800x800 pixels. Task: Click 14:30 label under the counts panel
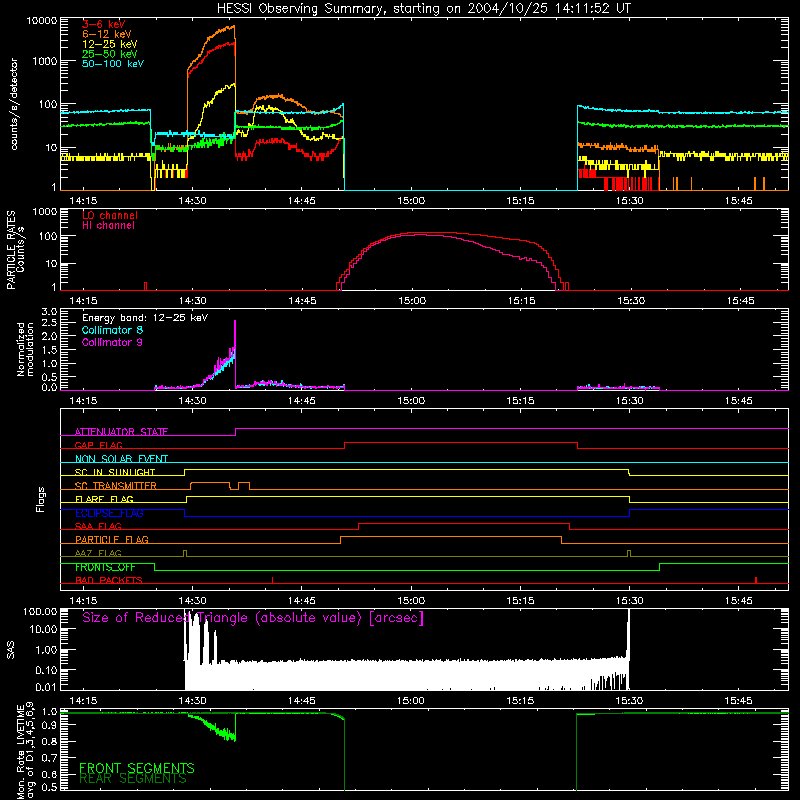click(193, 201)
